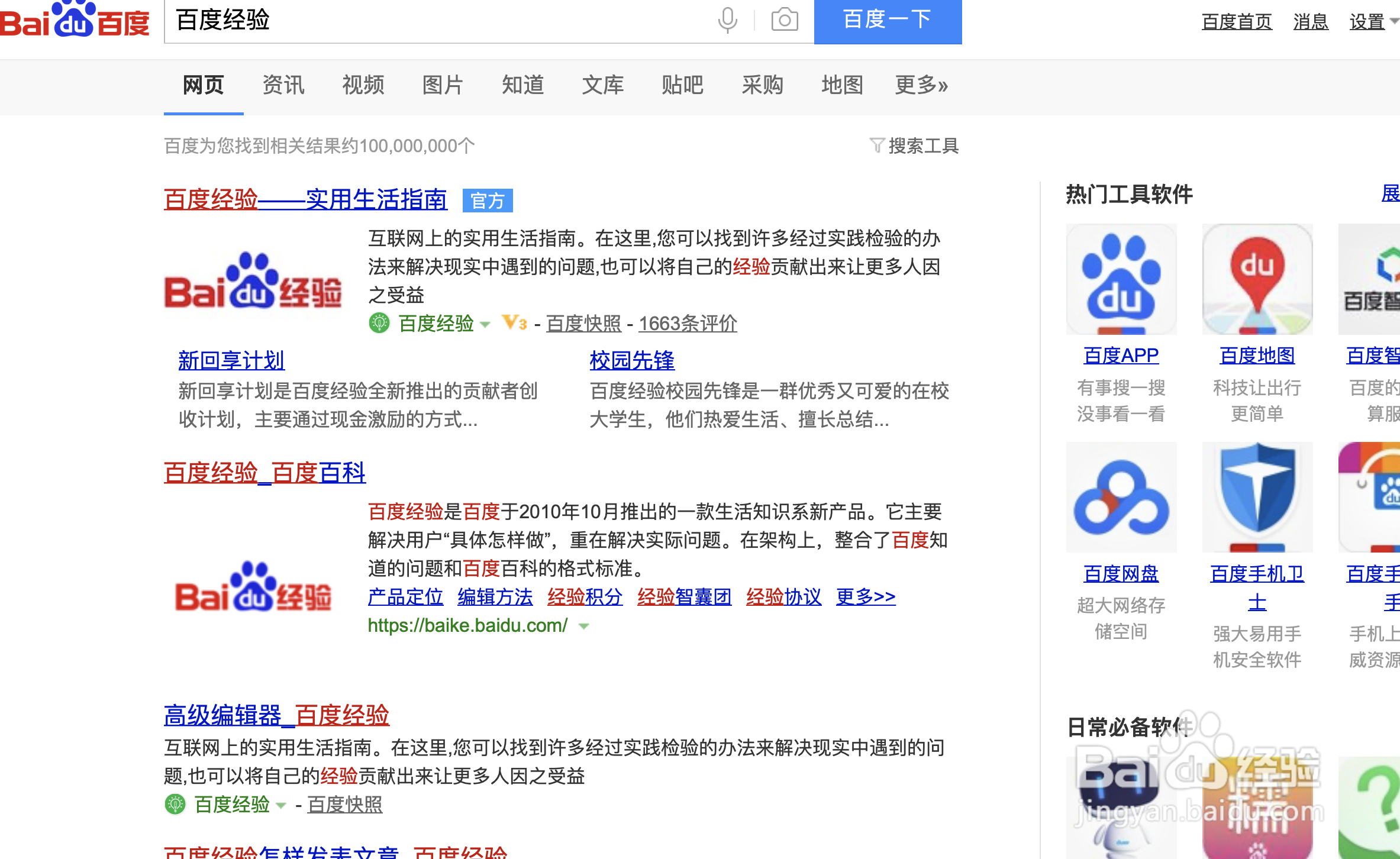1400x859 pixels.
Task: Open the 新回享计划 link
Action: click(231, 360)
